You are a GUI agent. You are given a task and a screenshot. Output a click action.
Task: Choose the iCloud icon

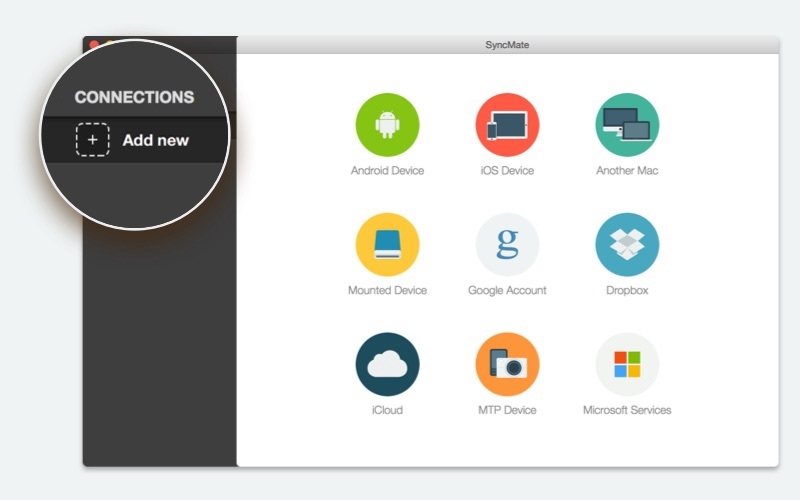pyautogui.click(x=387, y=364)
